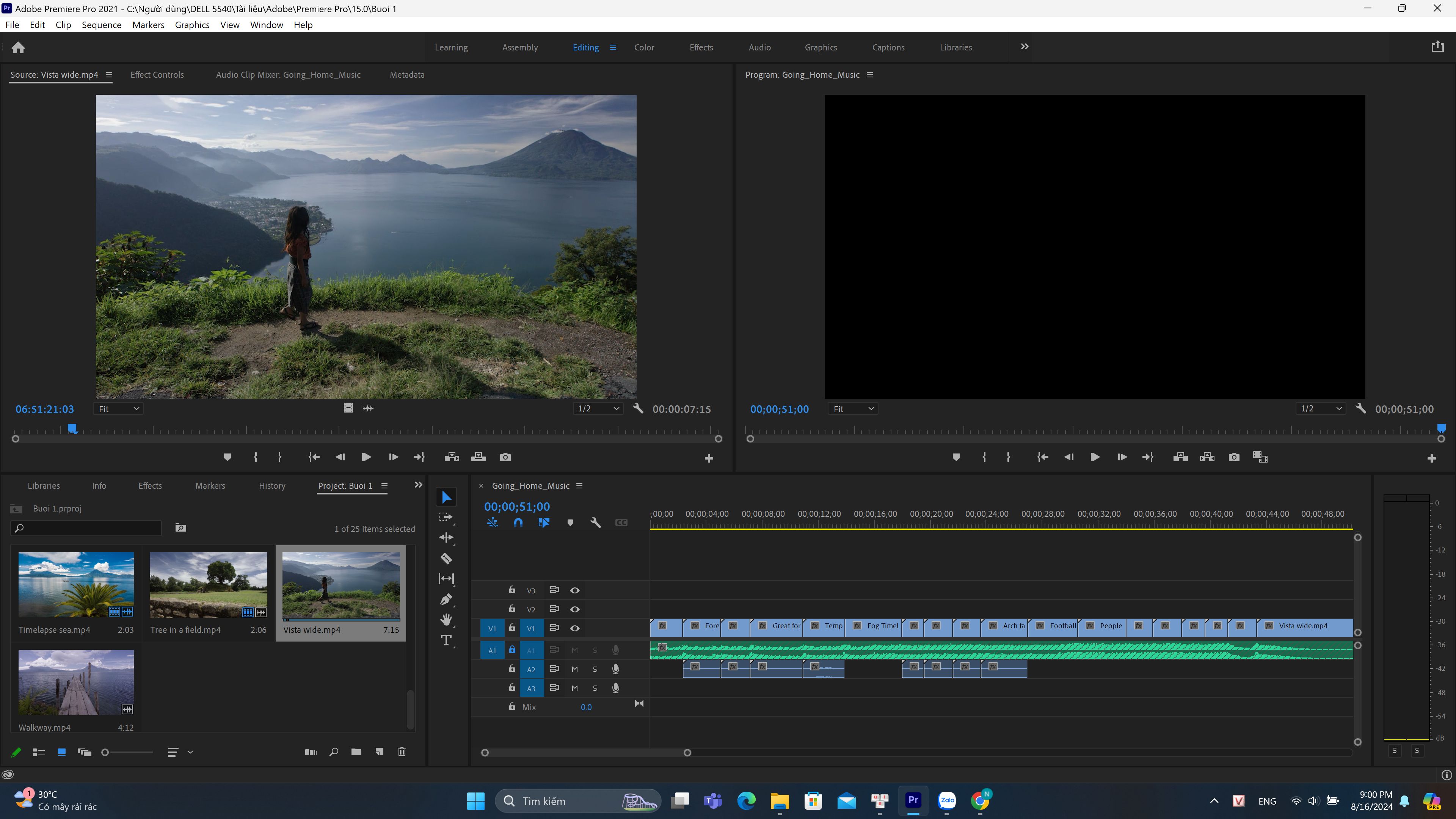Click Lift in the Program monitor

pyautogui.click(x=1180, y=457)
